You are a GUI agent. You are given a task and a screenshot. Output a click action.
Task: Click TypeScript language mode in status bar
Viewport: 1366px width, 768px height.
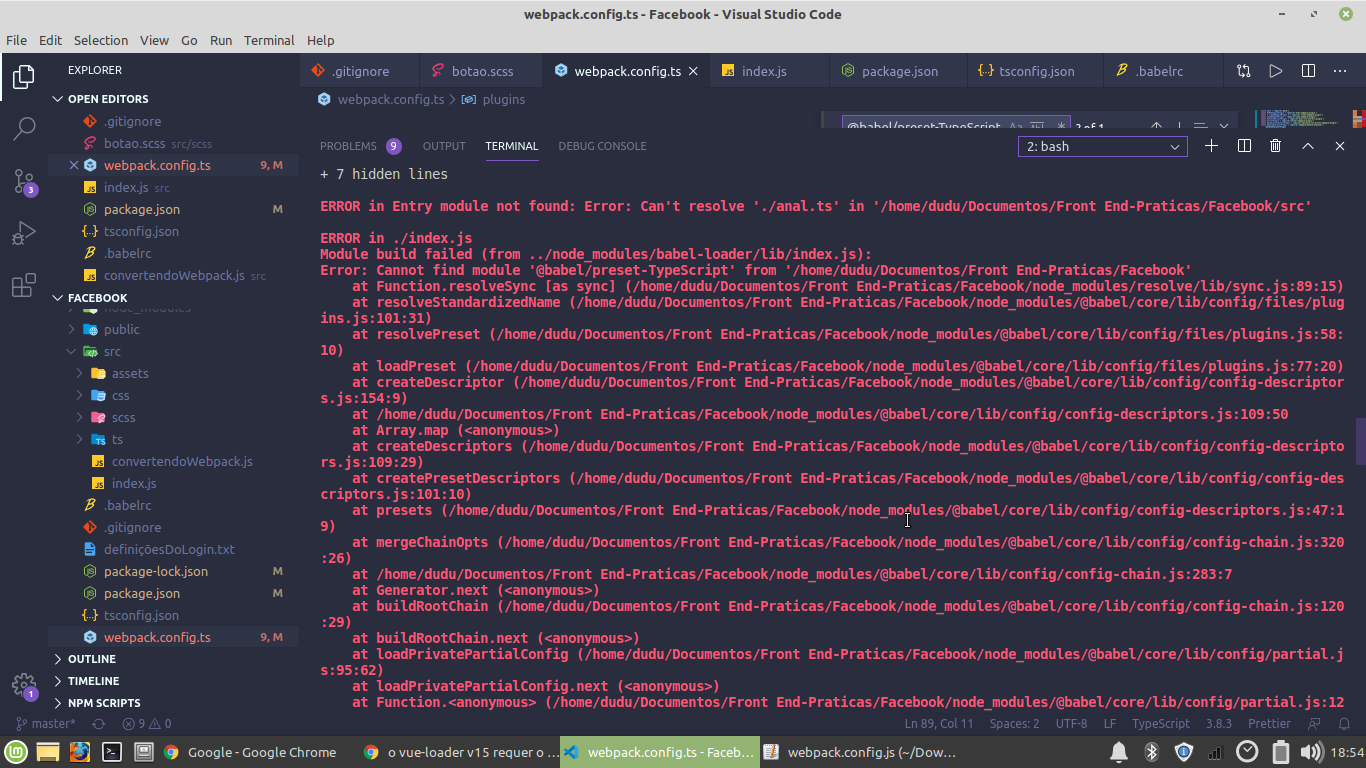click(1160, 723)
